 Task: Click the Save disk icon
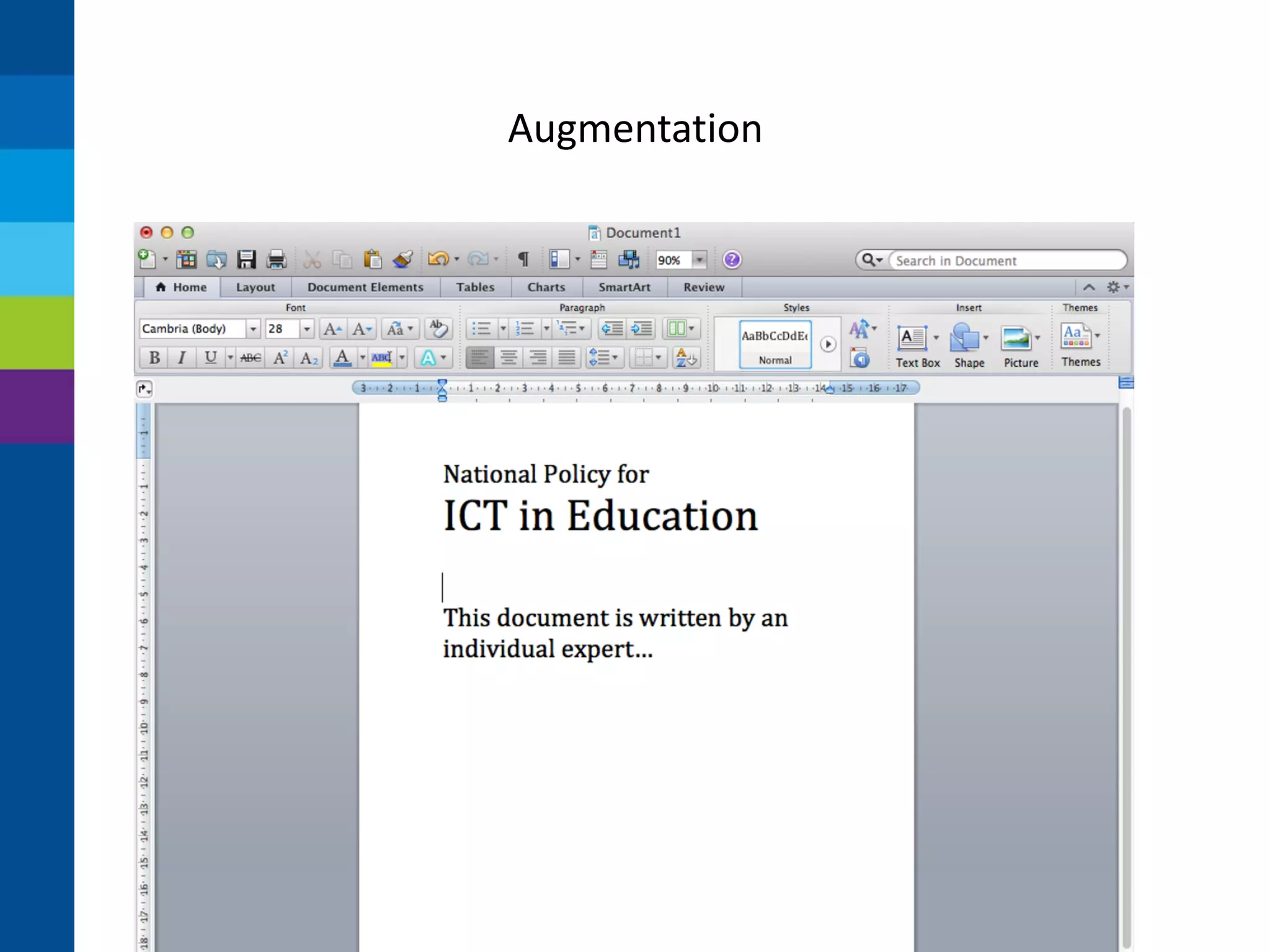[246, 259]
